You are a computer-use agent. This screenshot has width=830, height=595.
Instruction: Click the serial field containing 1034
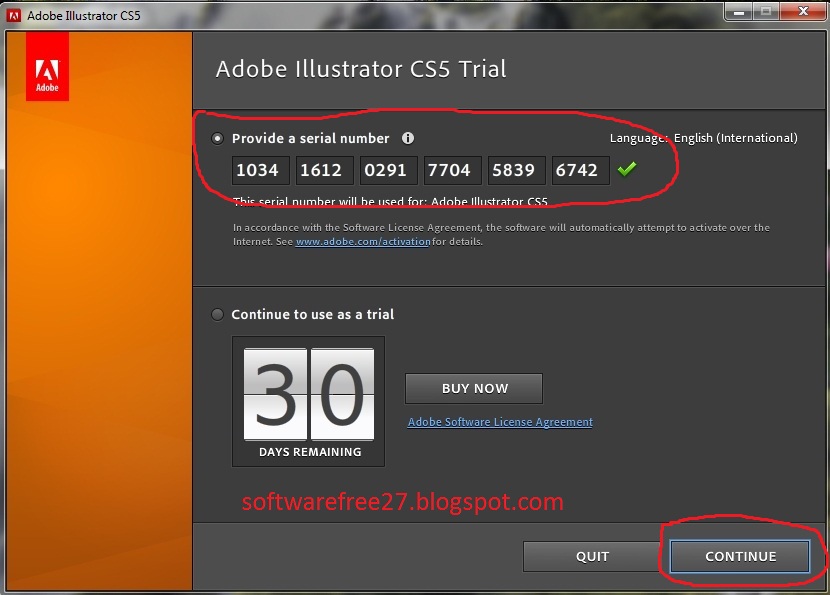click(x=261, y=170)
